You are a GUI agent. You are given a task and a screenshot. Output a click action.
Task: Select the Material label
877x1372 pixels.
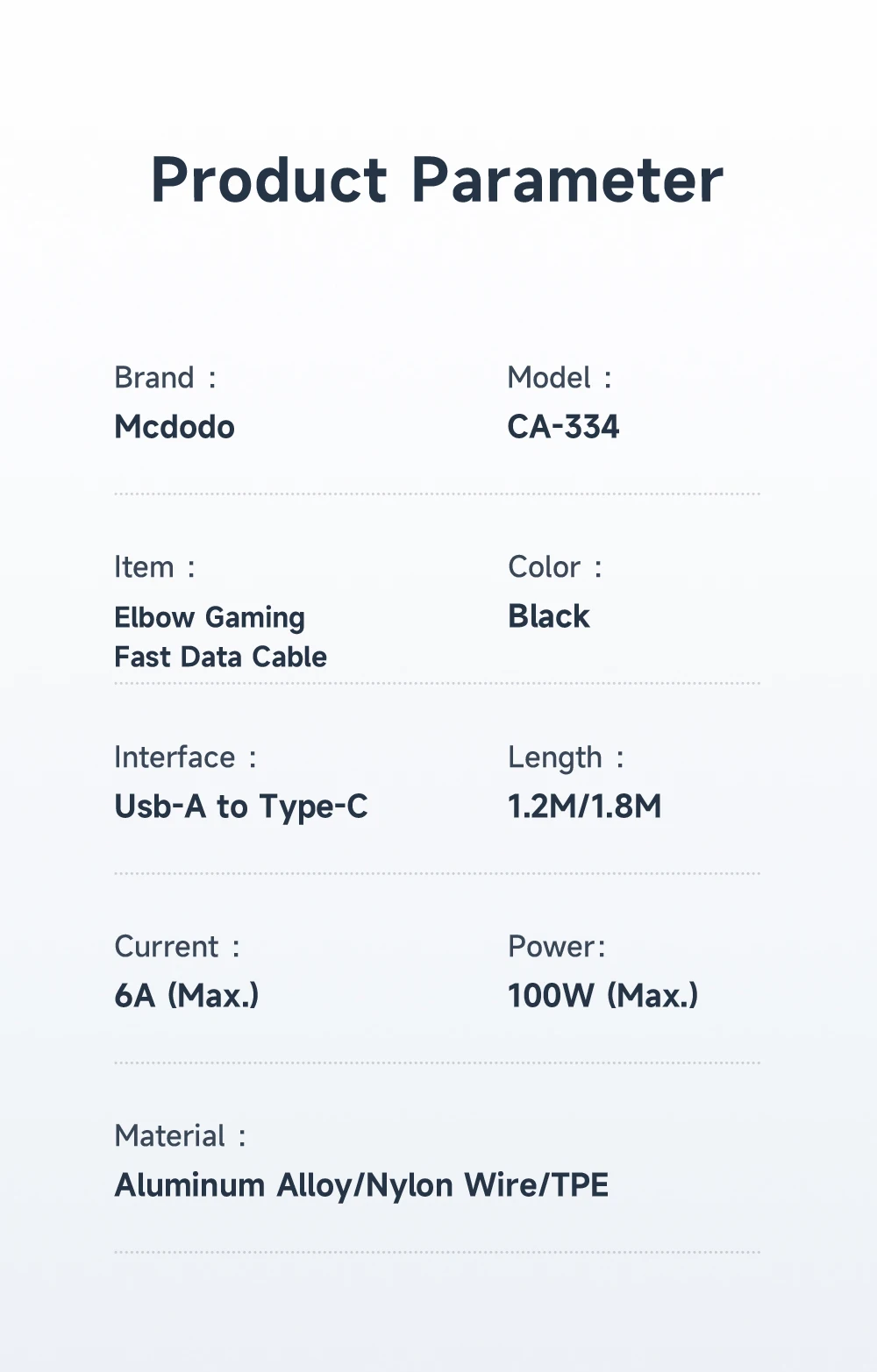(x=181, y=1136)
